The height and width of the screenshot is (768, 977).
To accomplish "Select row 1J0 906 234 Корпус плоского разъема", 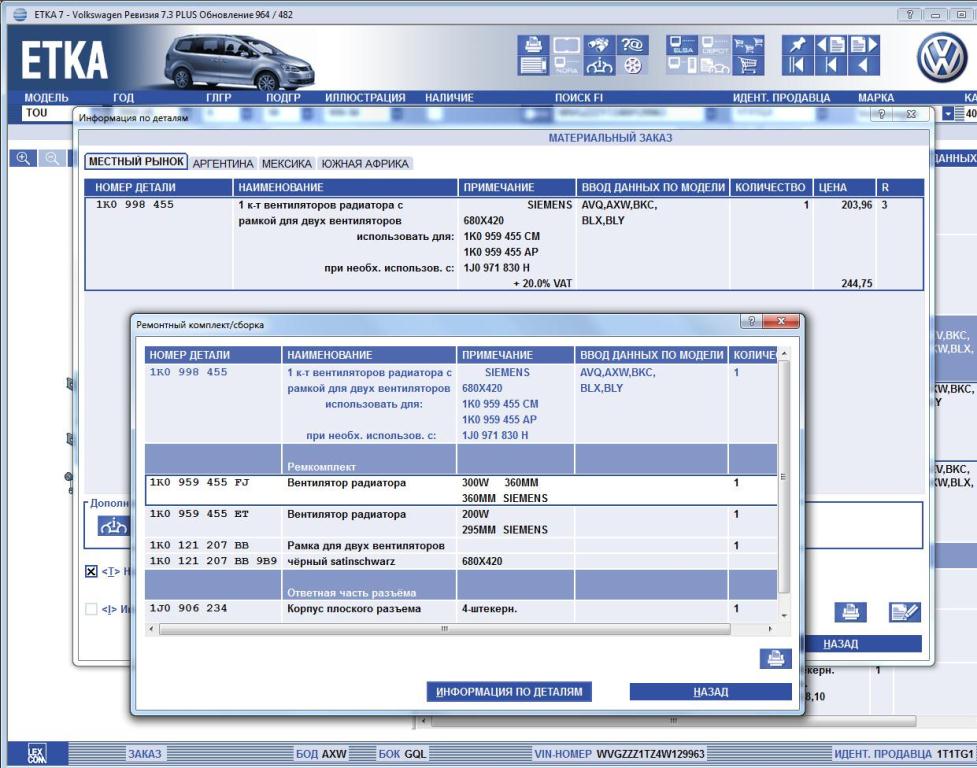I will tap(461, 609).
